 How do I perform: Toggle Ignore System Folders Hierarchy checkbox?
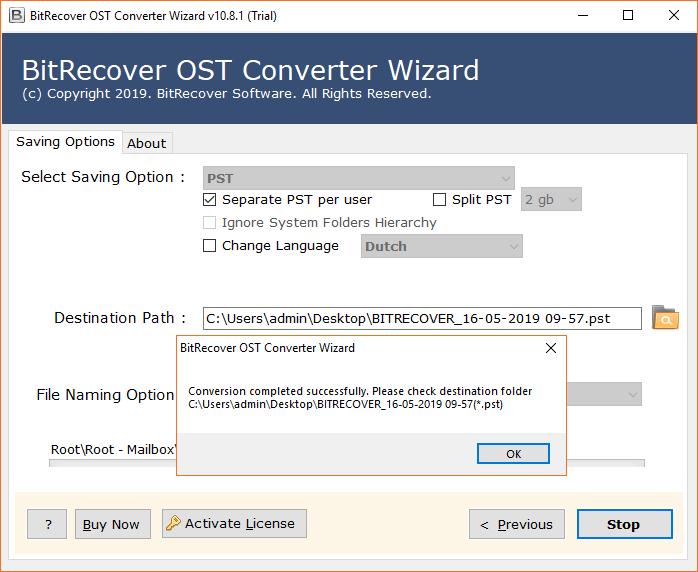tap(209, 223)
